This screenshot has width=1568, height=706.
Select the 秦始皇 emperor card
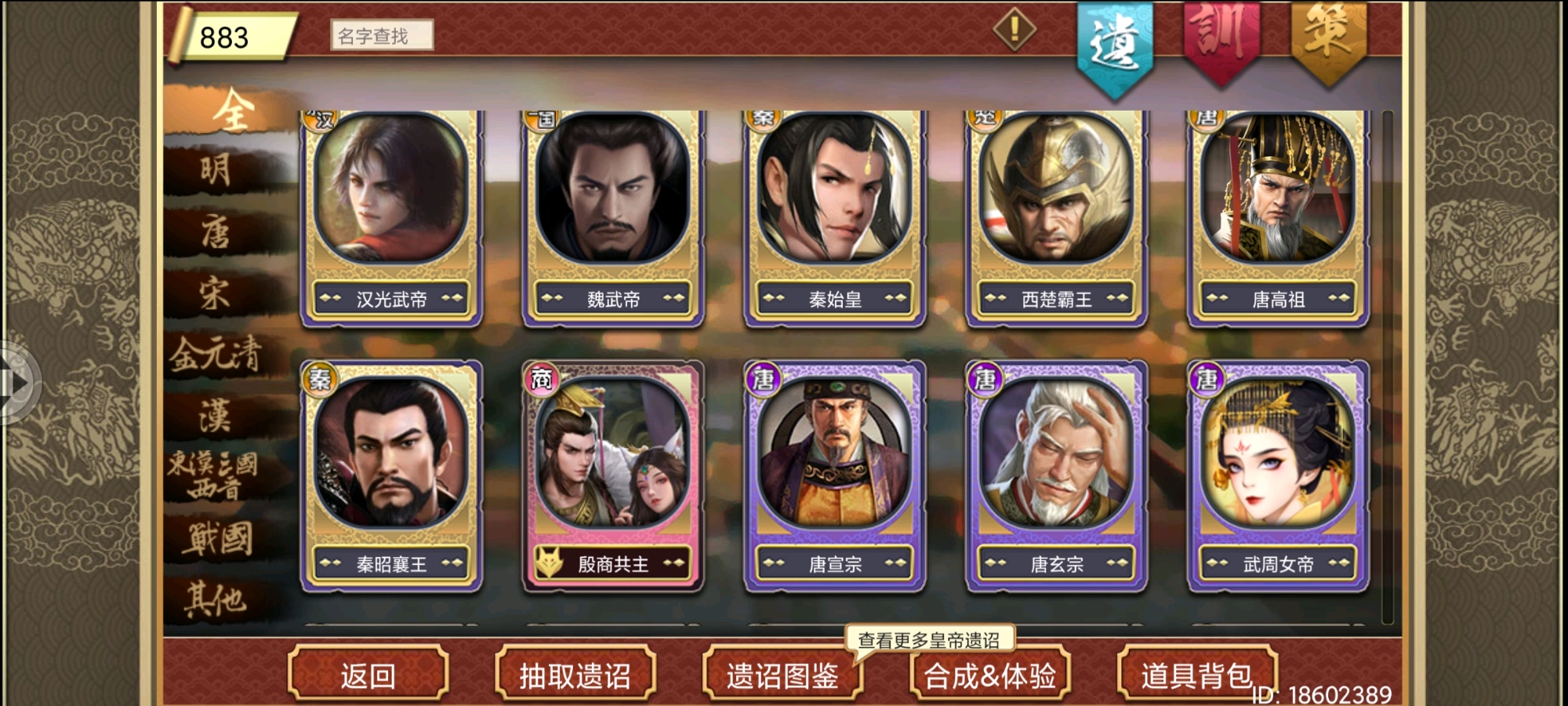pos(835,218)
